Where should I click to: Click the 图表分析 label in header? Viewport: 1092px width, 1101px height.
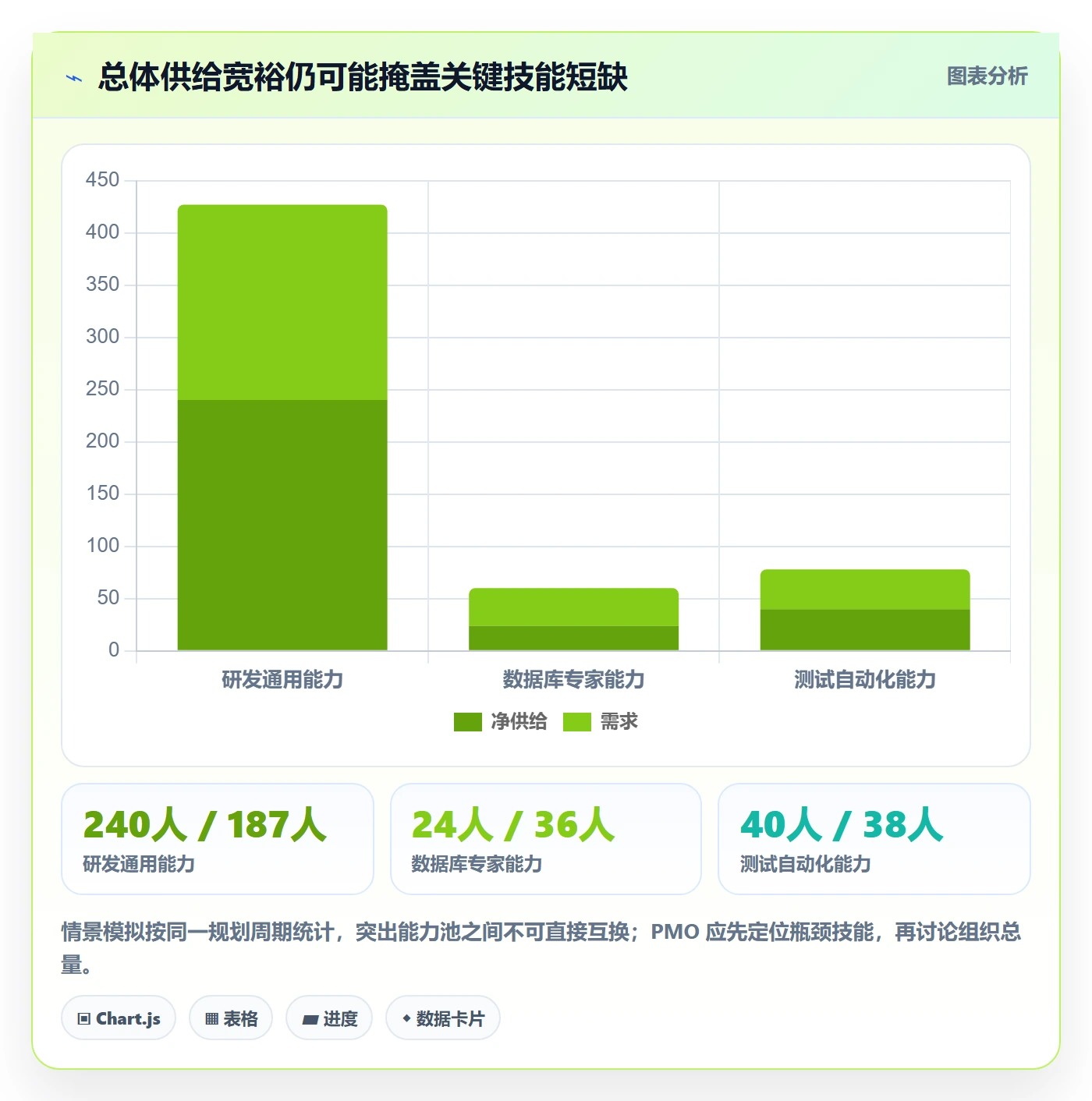click(987, 76)
